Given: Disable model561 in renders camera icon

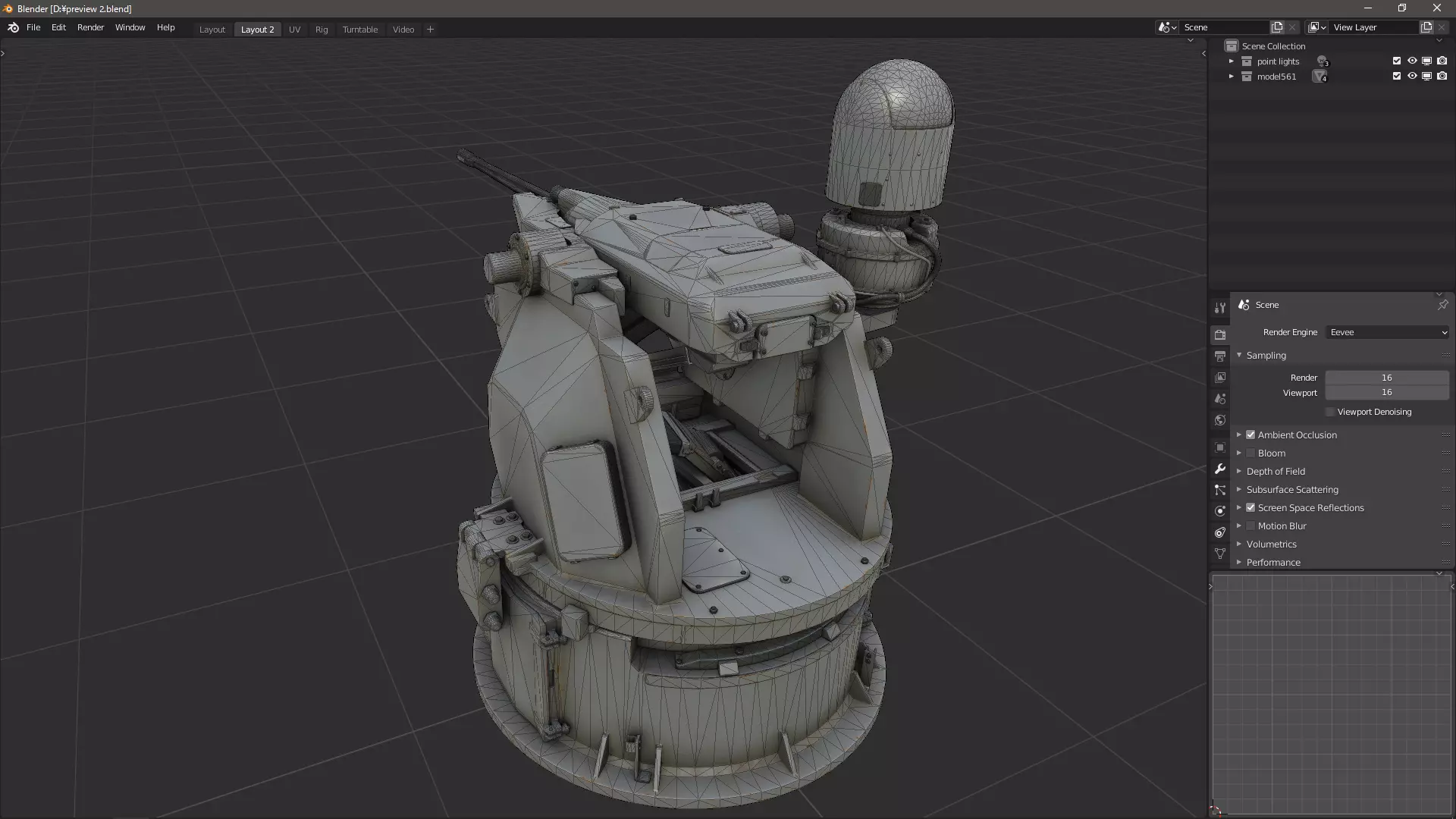Looking at the screenshot, I should coord(1442,76).
